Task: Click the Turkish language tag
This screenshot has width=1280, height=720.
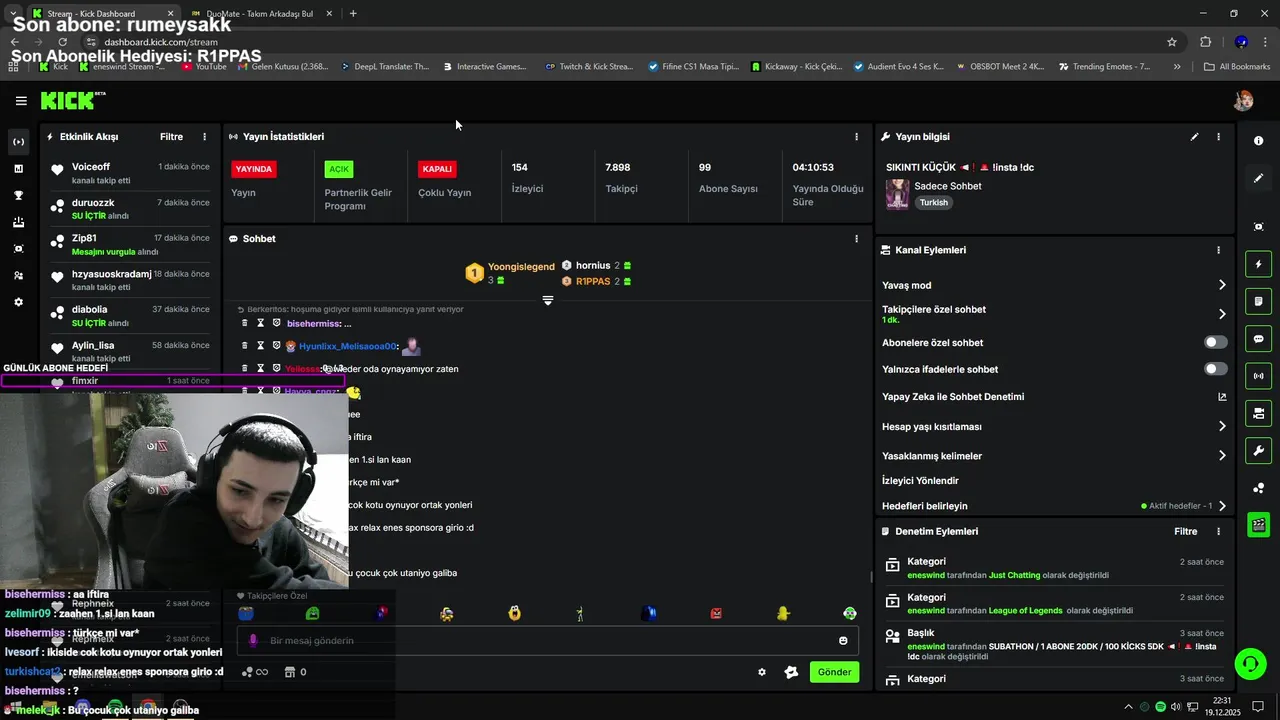Action: 933,202
